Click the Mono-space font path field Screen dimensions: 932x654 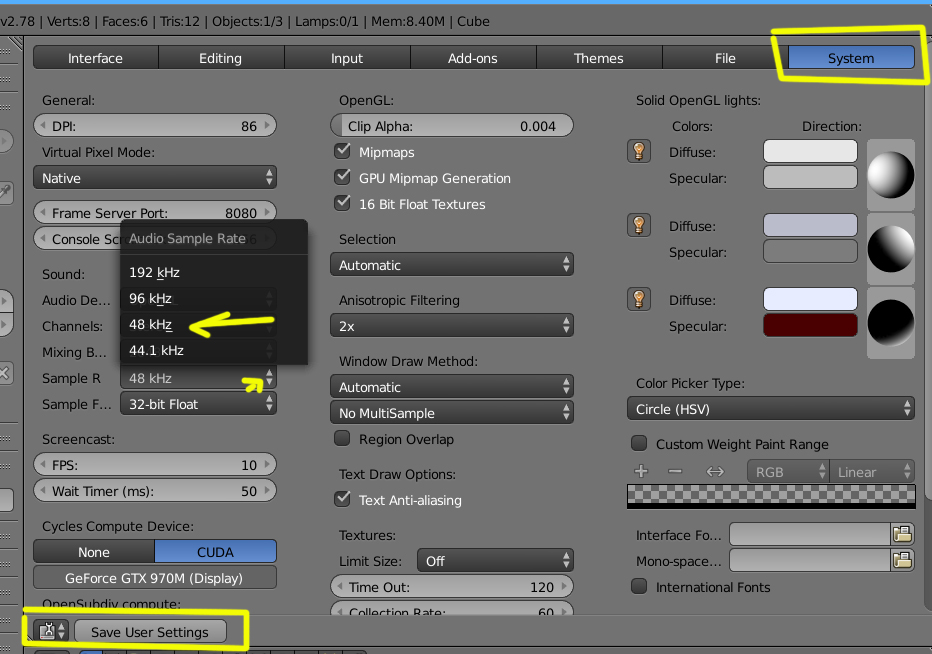810,560
